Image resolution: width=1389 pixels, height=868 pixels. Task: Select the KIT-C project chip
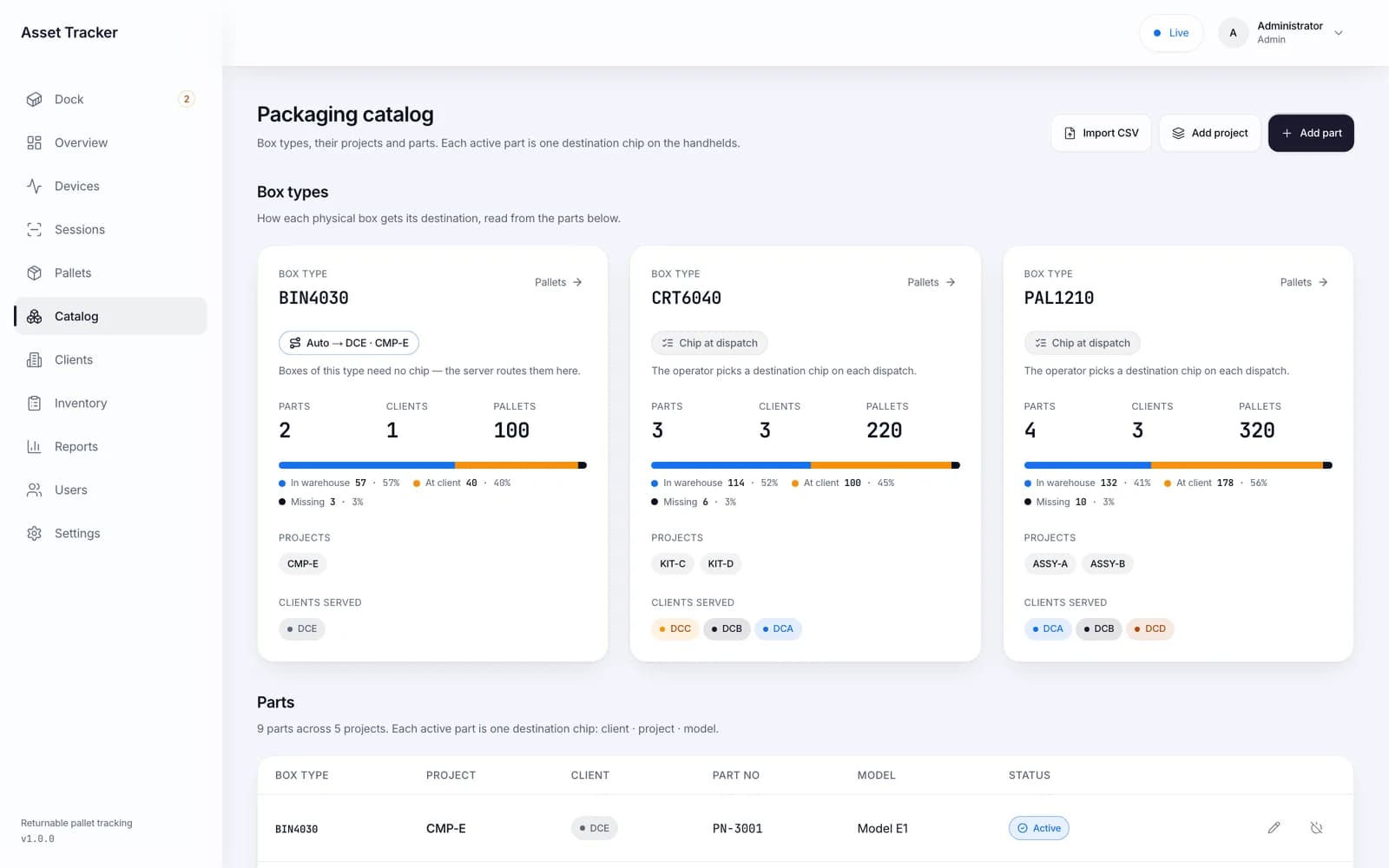point(673,564)
